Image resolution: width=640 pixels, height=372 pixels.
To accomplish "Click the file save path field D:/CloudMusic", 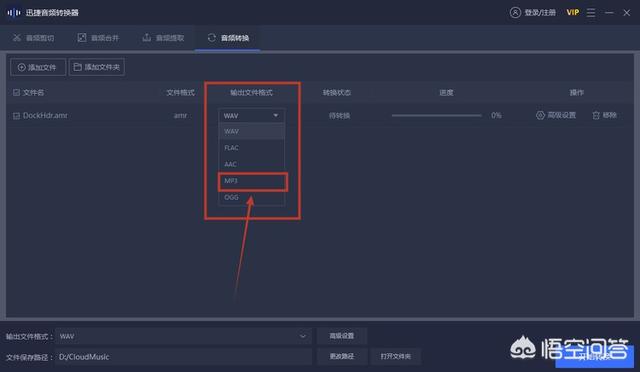I will [x=184, y=357].
